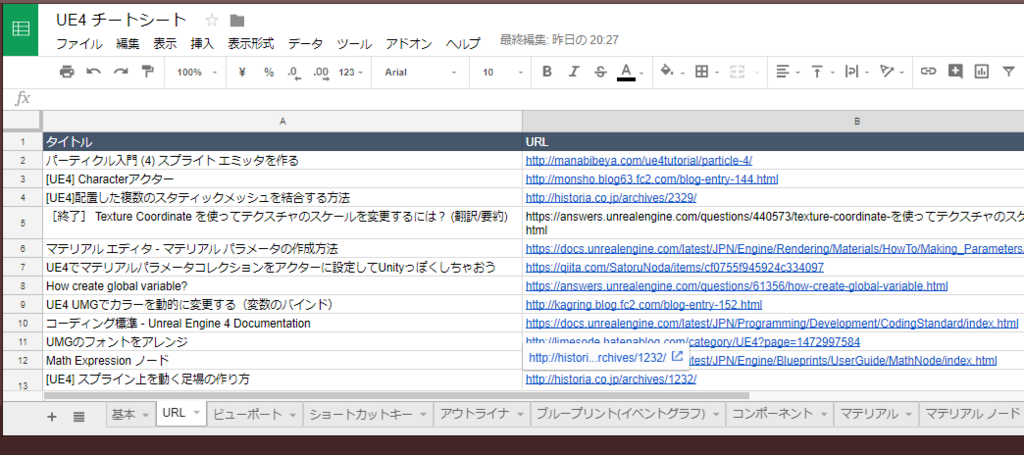This screenshot has height=455, width=1024.
Task: Open the URL tab dropdown arrow
Action: click(x=196, y=413)
